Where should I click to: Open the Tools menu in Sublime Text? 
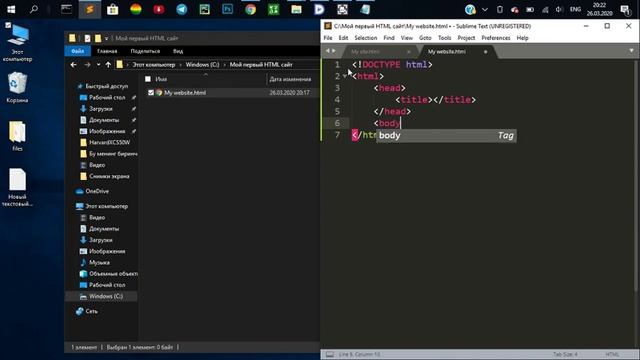[x=444, y=38]
